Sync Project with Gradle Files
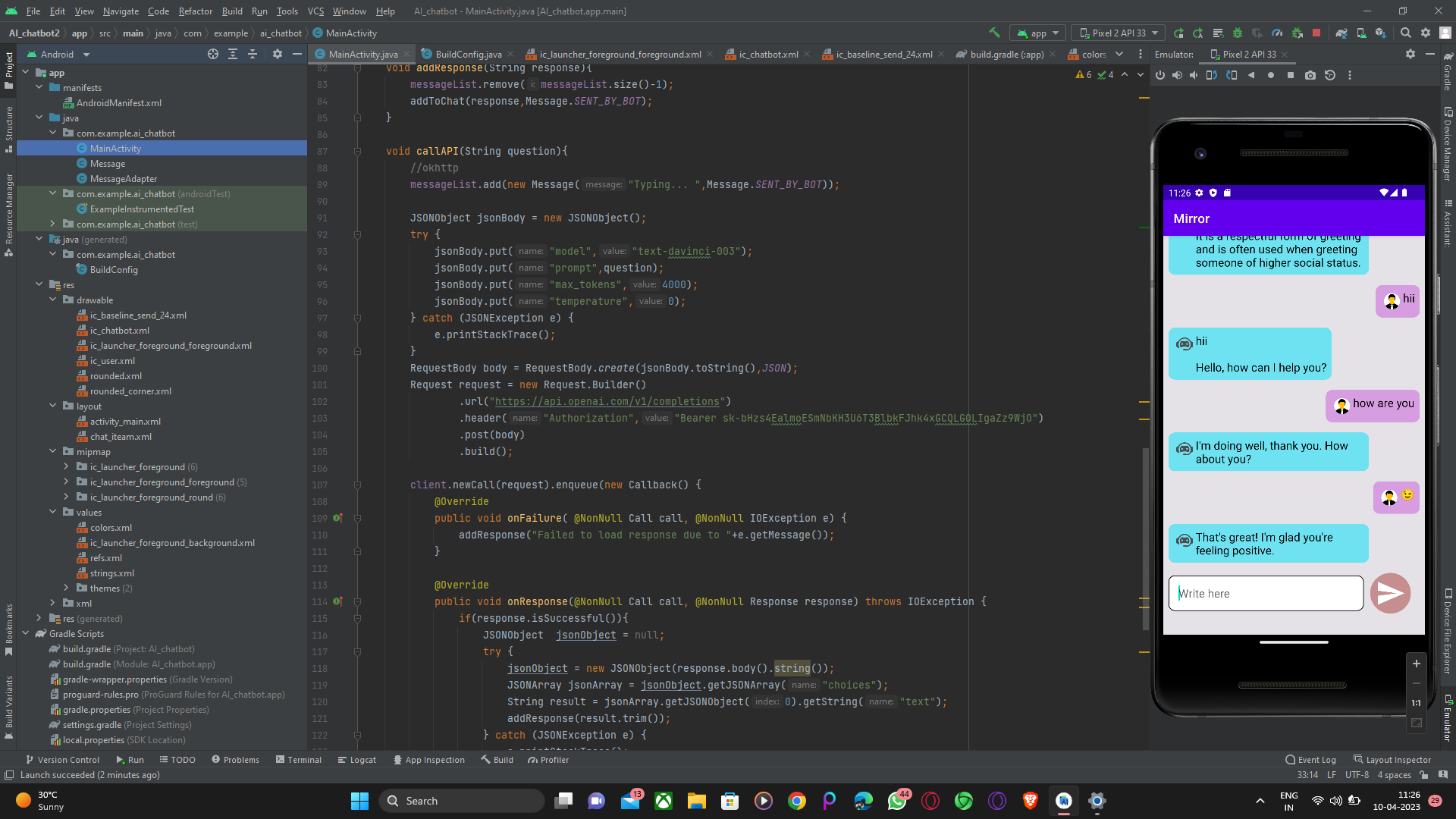The image size is (1456, 819). point(1341,33)
